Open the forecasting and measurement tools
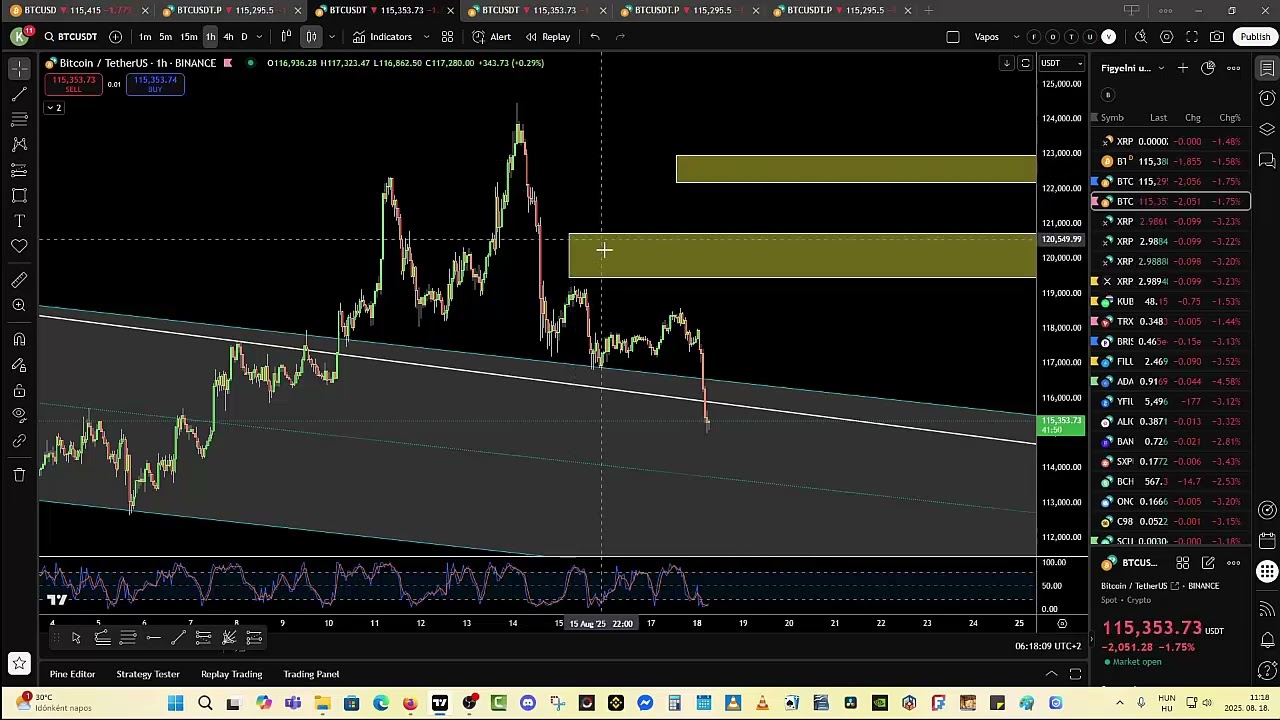 click(19, 170)
